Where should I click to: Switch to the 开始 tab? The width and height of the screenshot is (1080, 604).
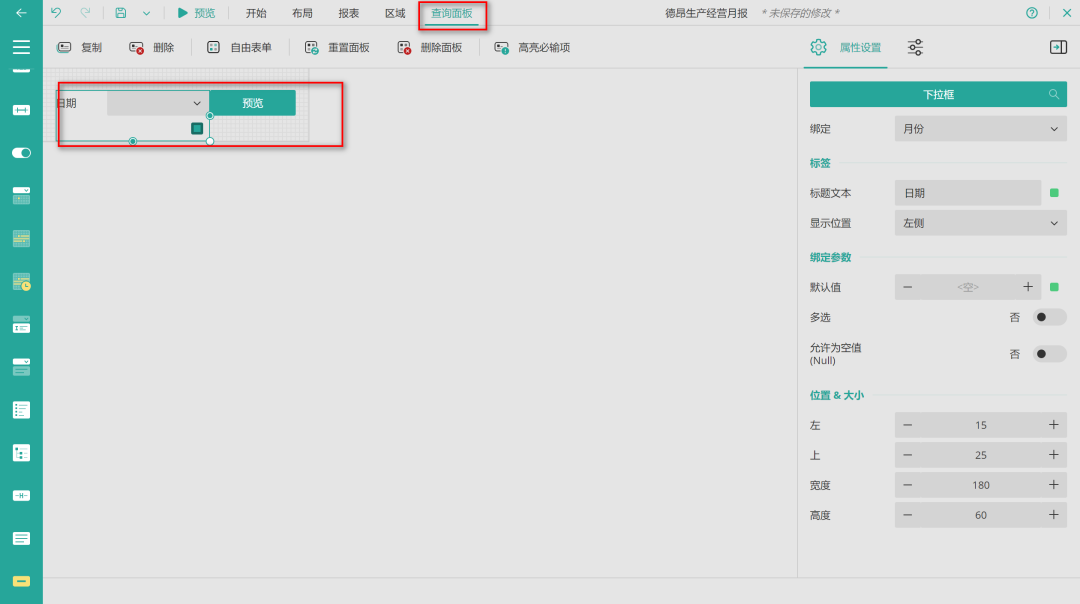(x=256, y=13)
